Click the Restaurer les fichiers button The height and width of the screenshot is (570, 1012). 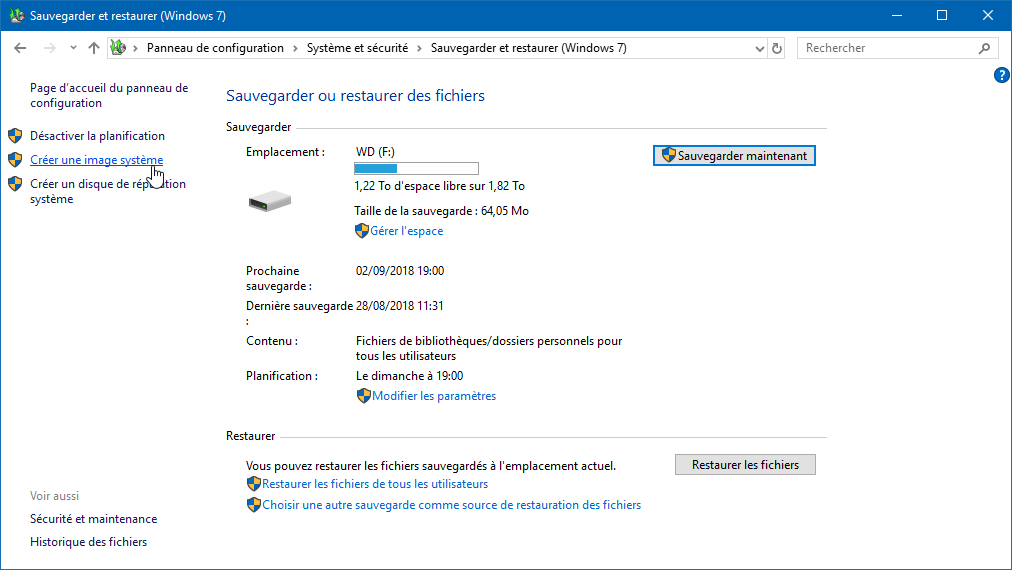pyautogui.click(x=745, y=465)
